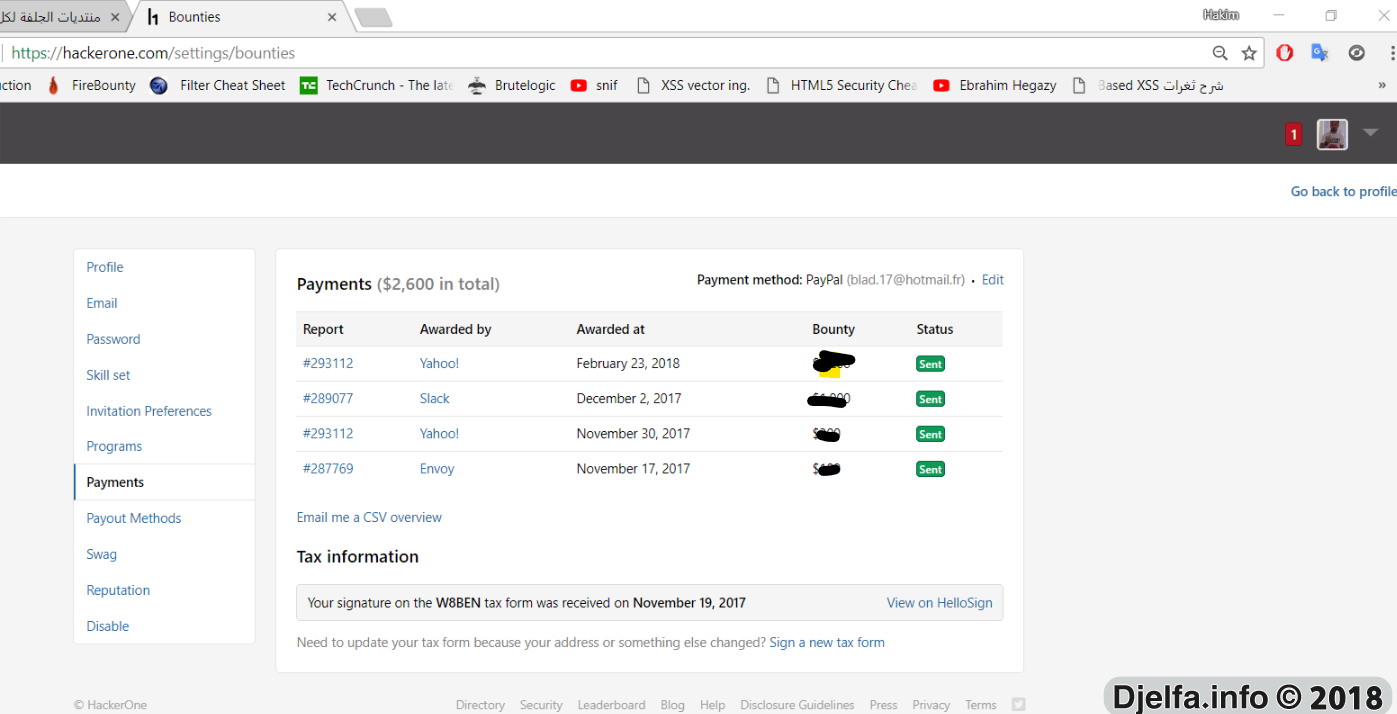This screenshot has height=714, width=1397.
Task: Open report #293112 from February 23, 2018
Action: click(328, 363)
